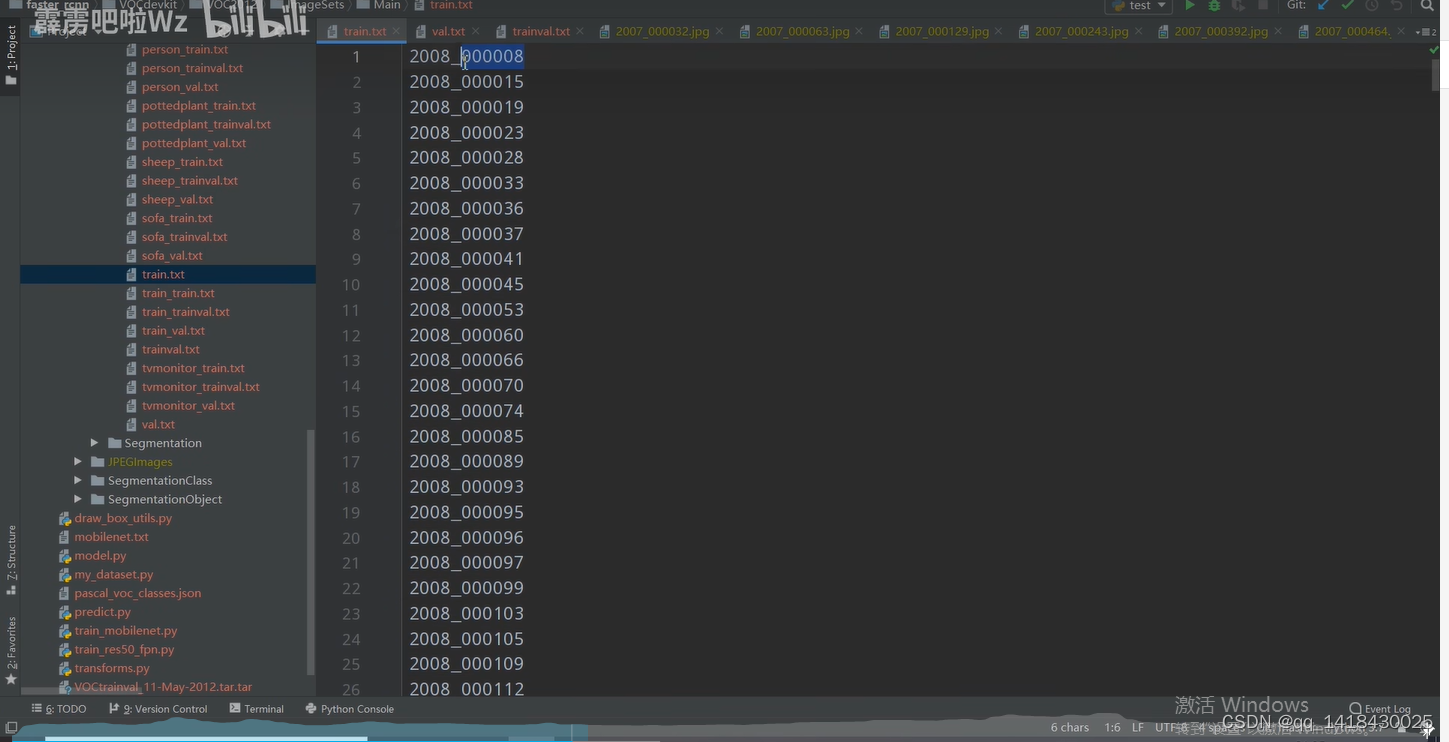Screen dimensions: 1449x742
Task: Close the train.txt editor tab
Action: [x=396, y=32]
